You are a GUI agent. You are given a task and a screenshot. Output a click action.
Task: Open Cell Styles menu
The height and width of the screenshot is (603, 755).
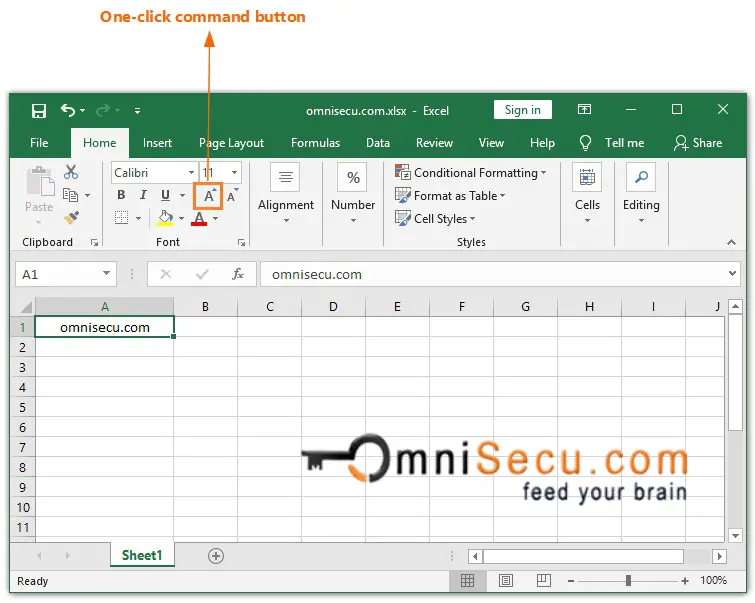pyautogui.click(x=435, y=219)
